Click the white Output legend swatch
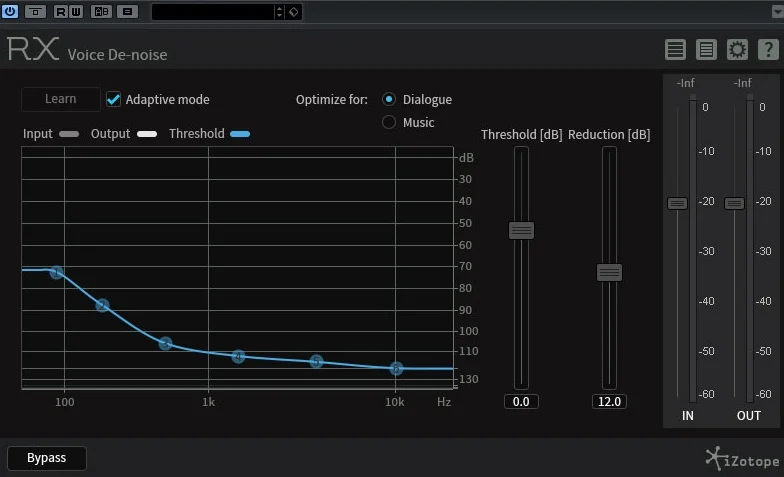This screenshot has height=477, width=784. click(x=147, y=134)
